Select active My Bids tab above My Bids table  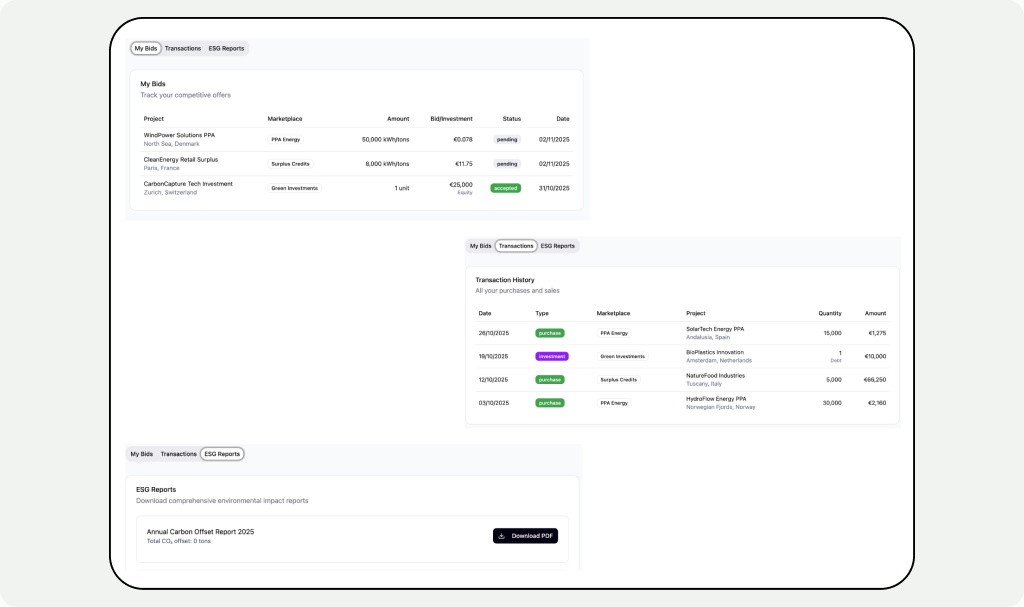point(146,48)
